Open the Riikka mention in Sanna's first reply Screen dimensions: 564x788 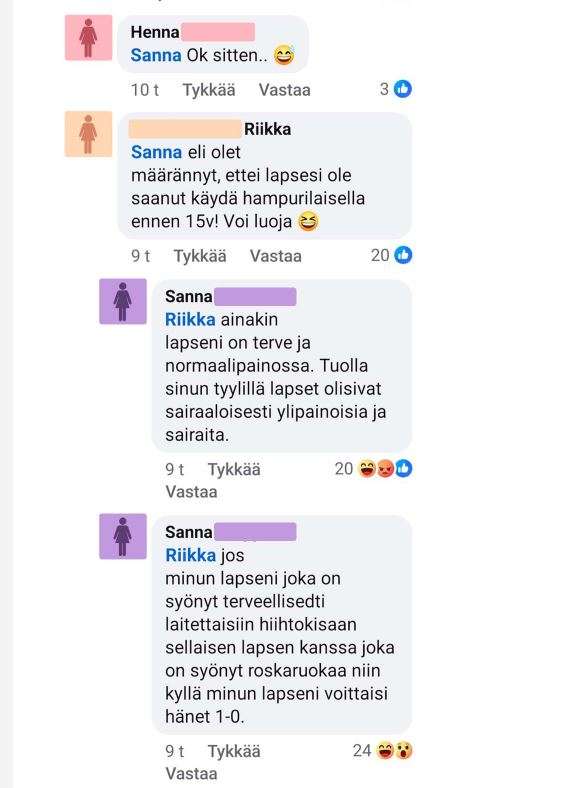tap(190, 320)
